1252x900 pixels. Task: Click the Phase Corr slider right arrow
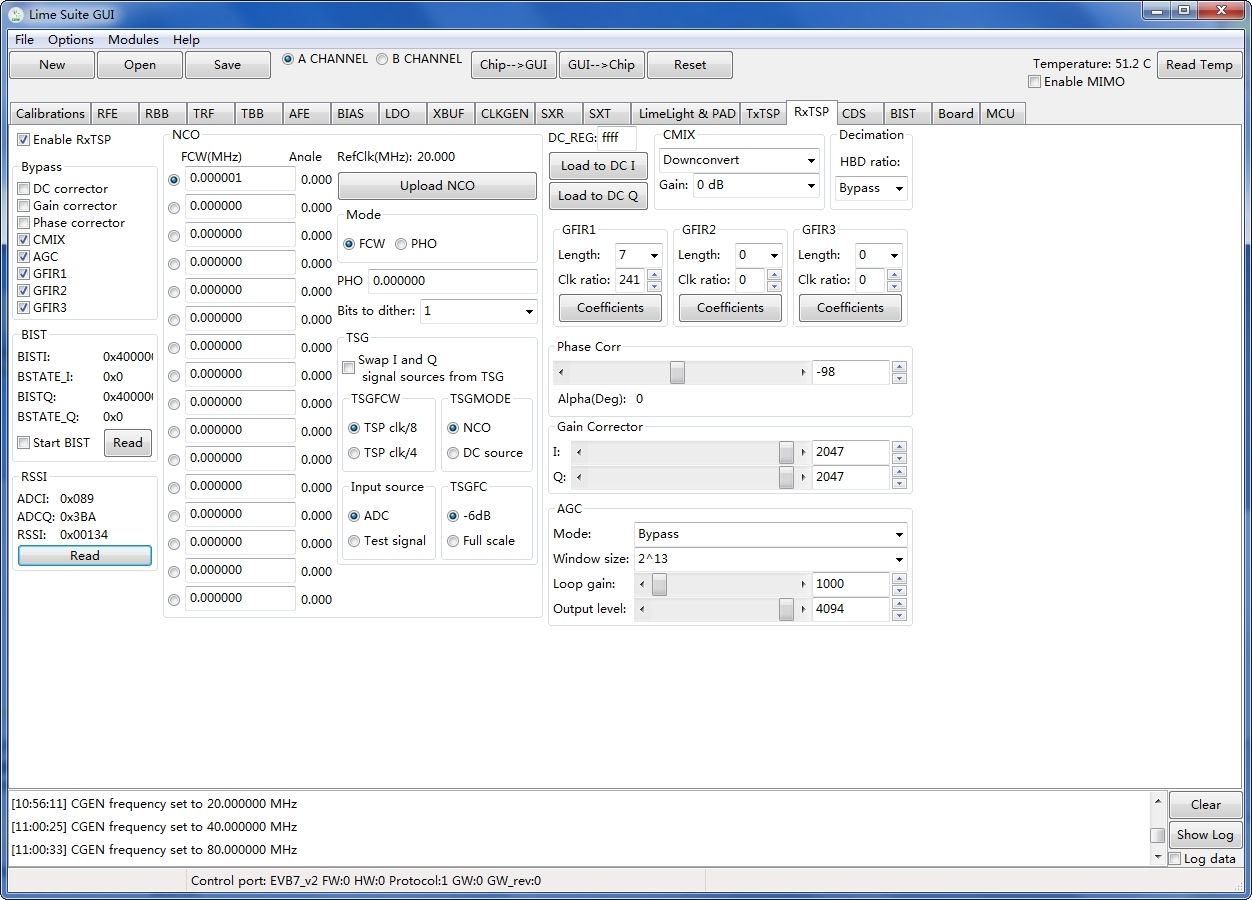pyautogui.click(x=803, y=373)
